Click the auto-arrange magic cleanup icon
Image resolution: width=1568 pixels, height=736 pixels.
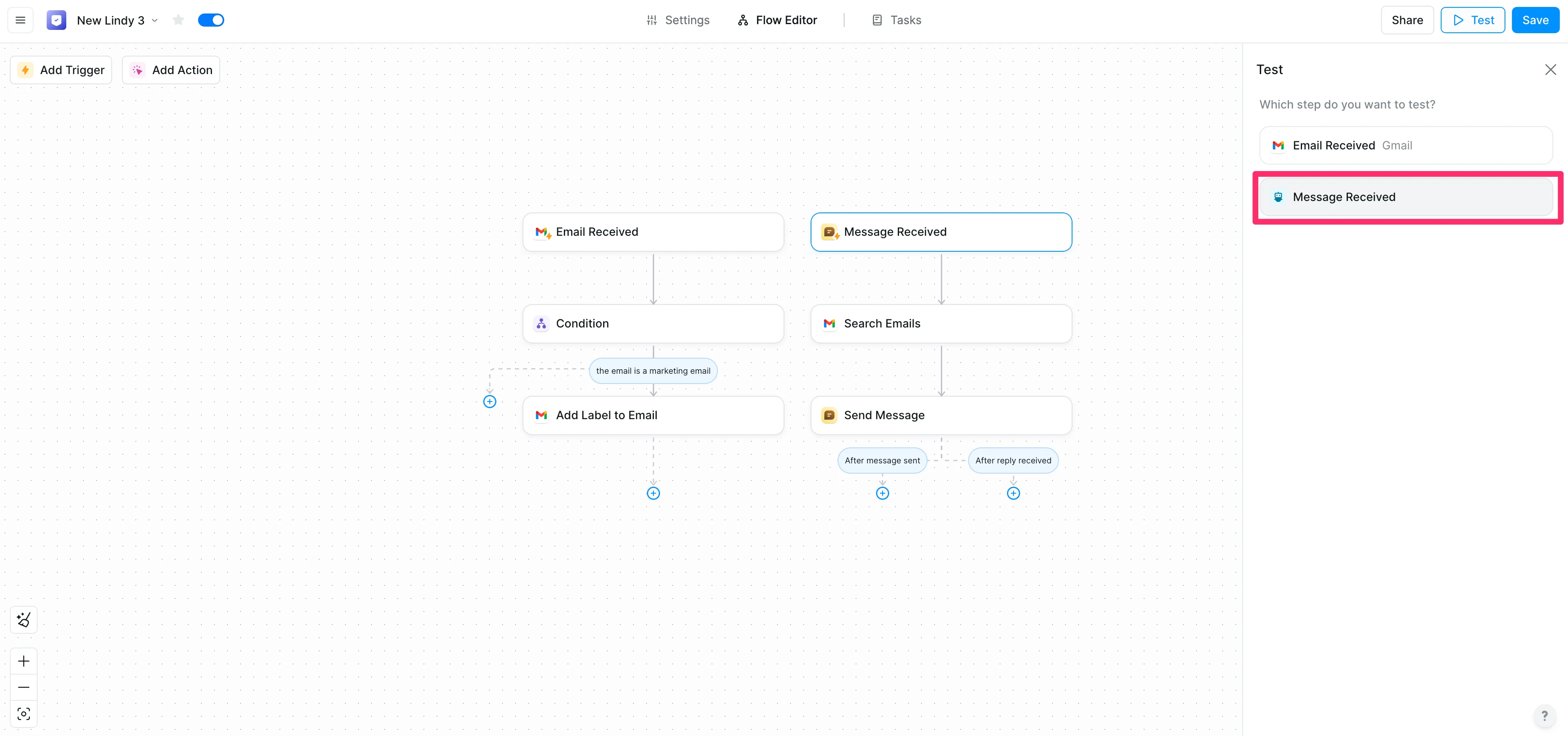coord(24,620)
